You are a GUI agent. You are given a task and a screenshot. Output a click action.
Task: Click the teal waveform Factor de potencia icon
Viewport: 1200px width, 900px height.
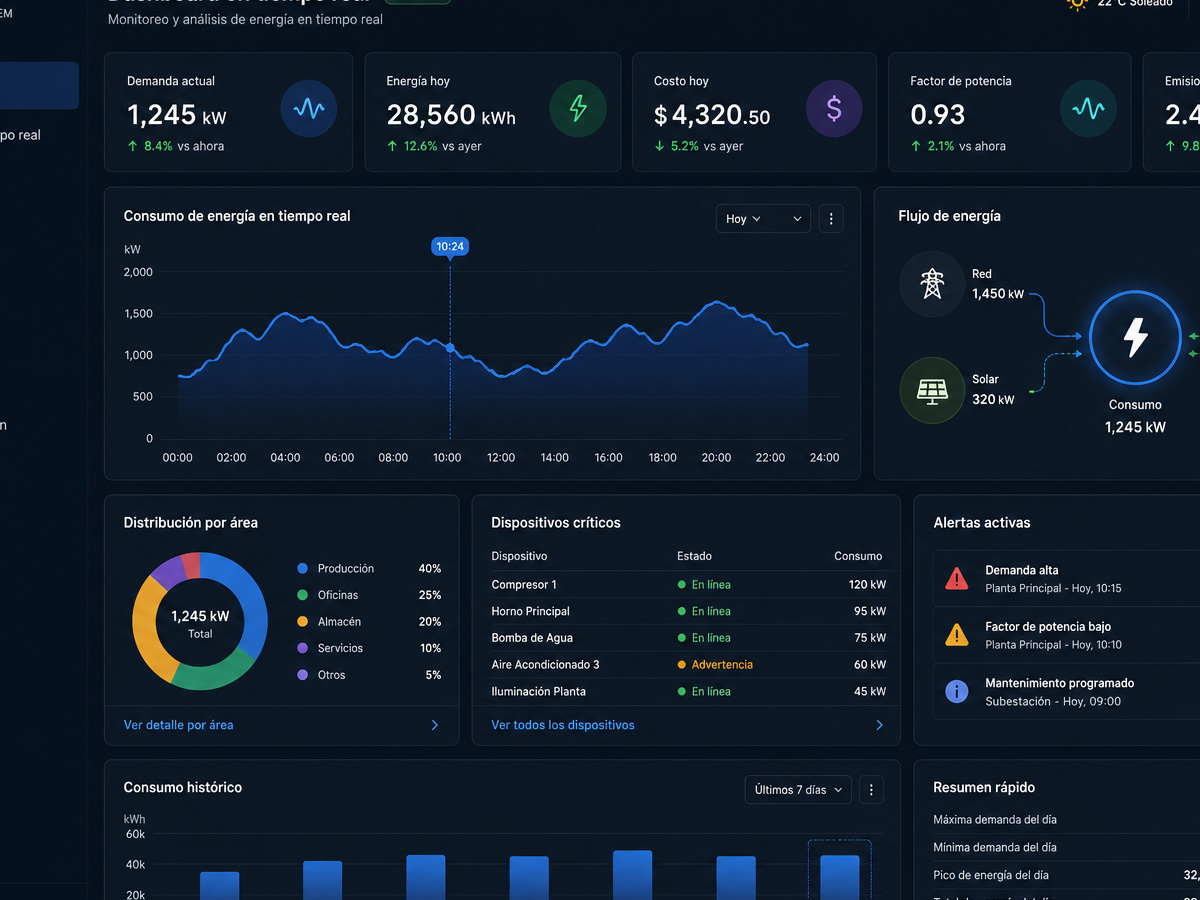pyautogui.click(x=1088, y=109)
